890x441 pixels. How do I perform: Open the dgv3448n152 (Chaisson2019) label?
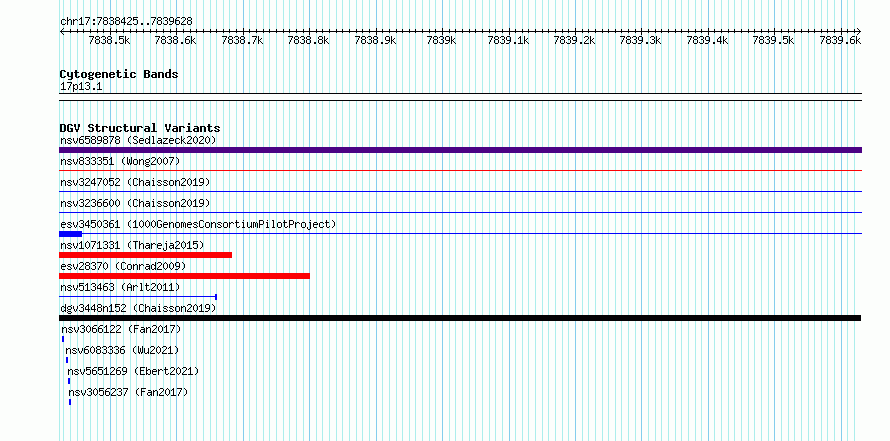(x=138, y=308)
